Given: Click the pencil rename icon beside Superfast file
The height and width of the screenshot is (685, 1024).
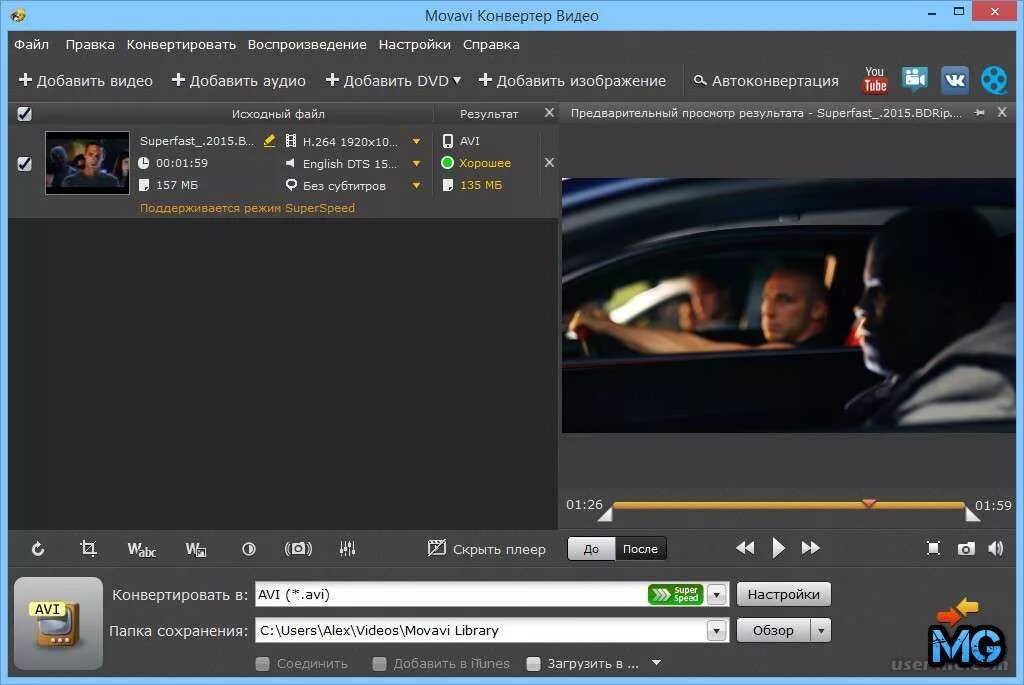Looking at the screenshot, I should coord(269,140).
